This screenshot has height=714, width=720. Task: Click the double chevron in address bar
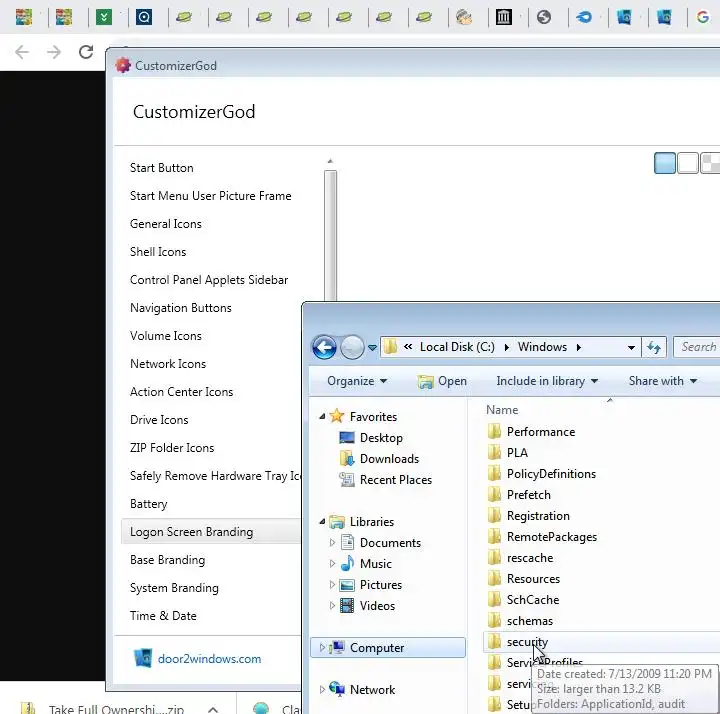408,347
